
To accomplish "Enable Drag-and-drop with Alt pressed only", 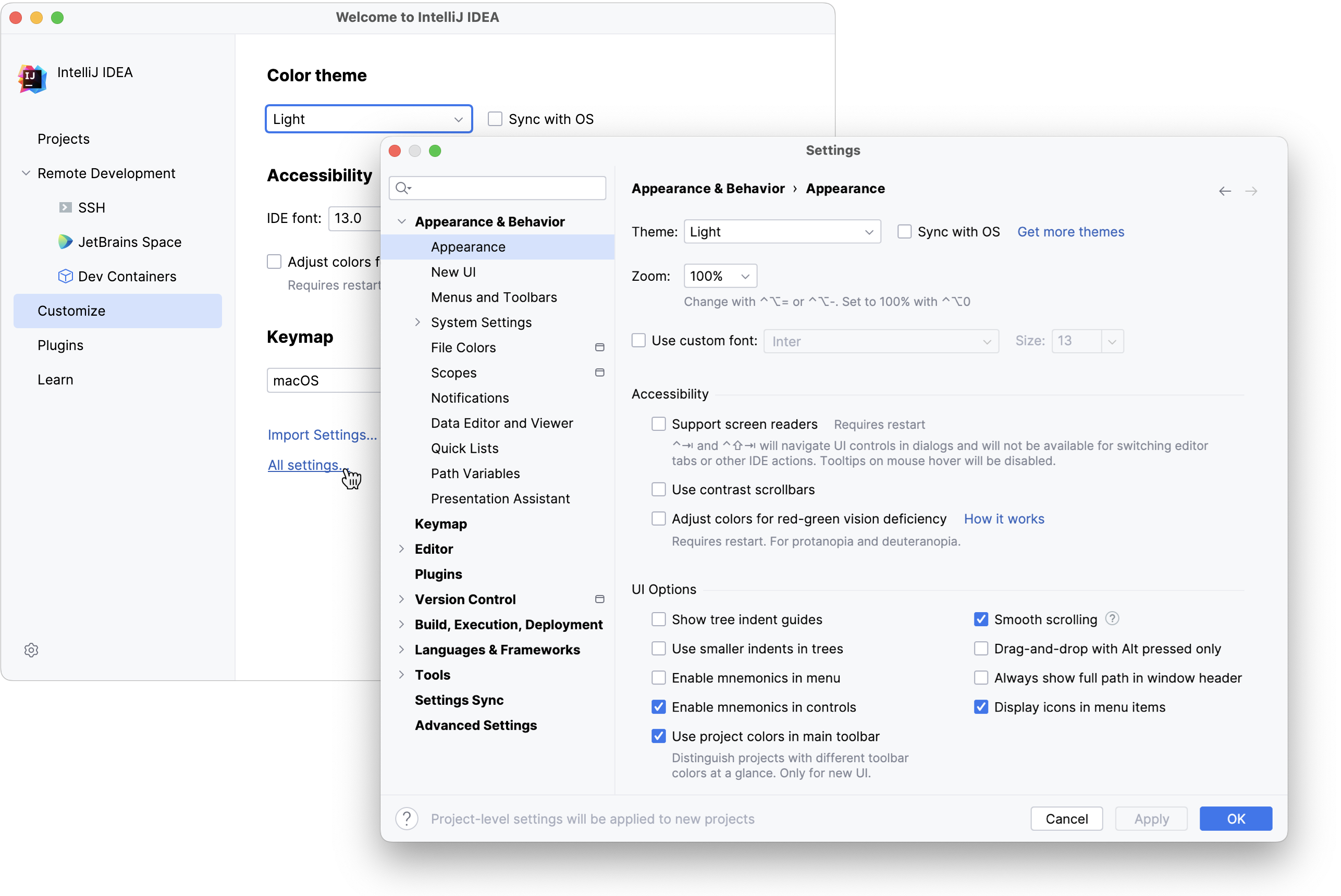I will pyautogui.click(x=981, y=649).
